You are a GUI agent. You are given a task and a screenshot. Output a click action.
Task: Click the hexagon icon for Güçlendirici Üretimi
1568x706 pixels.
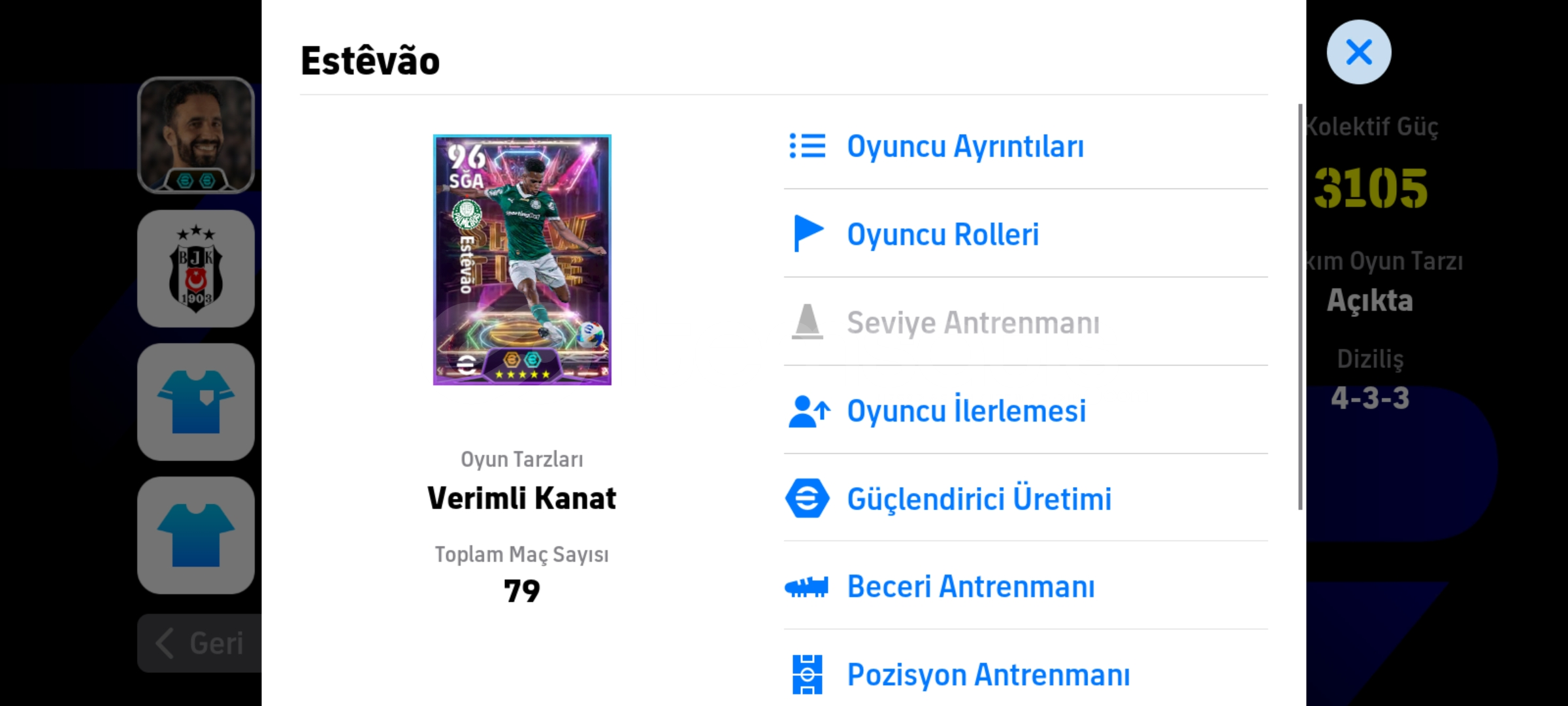click(808, 499)
